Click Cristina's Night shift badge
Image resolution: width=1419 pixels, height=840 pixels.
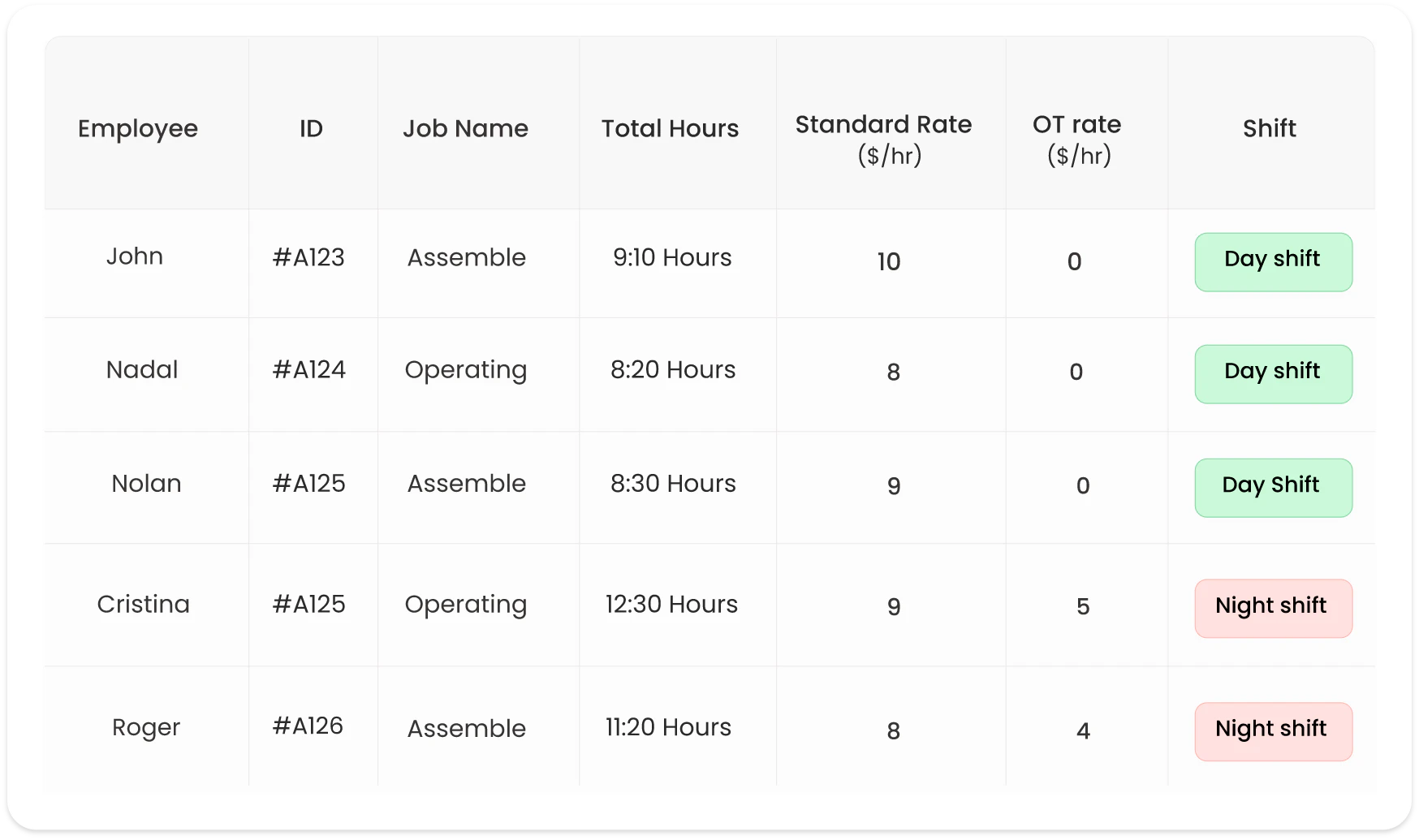(x=1273, y=608)
